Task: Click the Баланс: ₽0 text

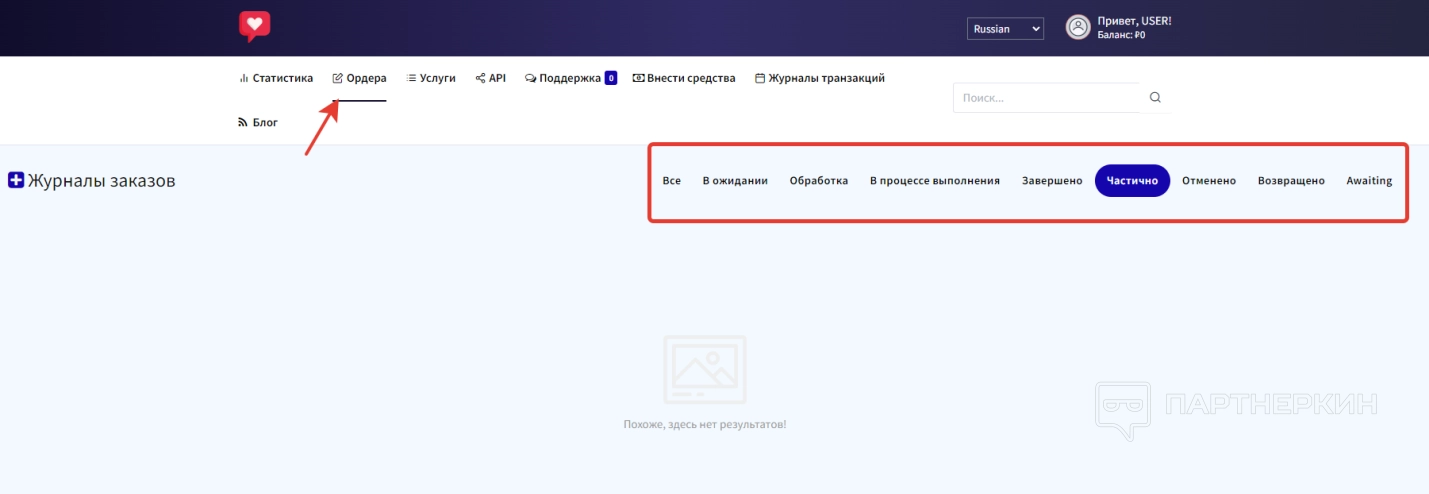Action: pos(1121,35)
